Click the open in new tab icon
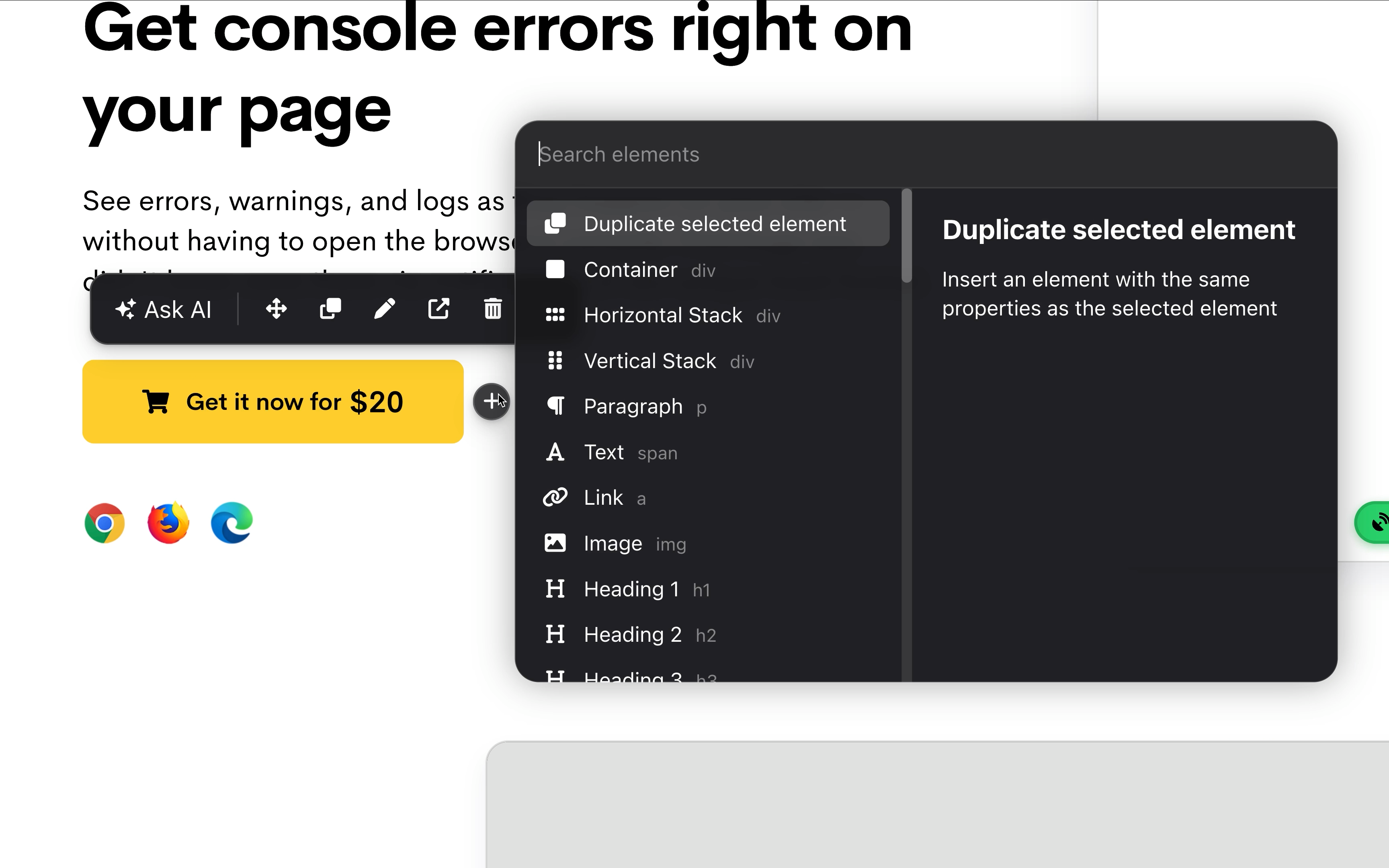1389x868 pixels. click(438, 309)
